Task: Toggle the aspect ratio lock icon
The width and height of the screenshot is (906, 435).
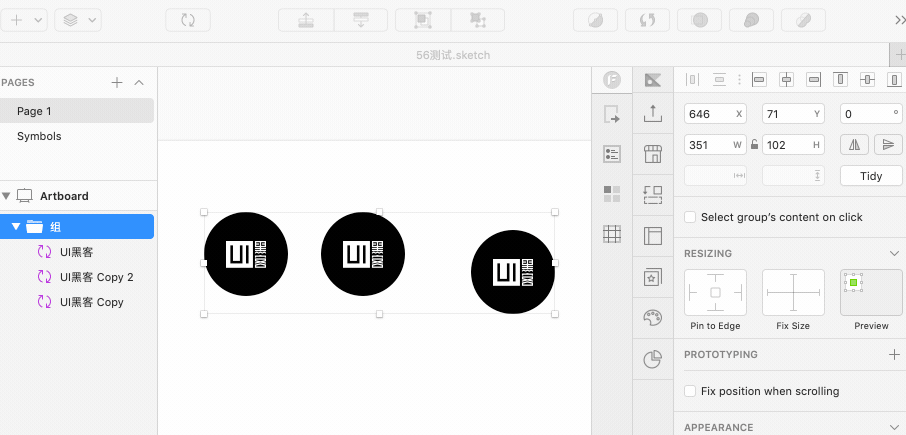Action: point(754,144)
